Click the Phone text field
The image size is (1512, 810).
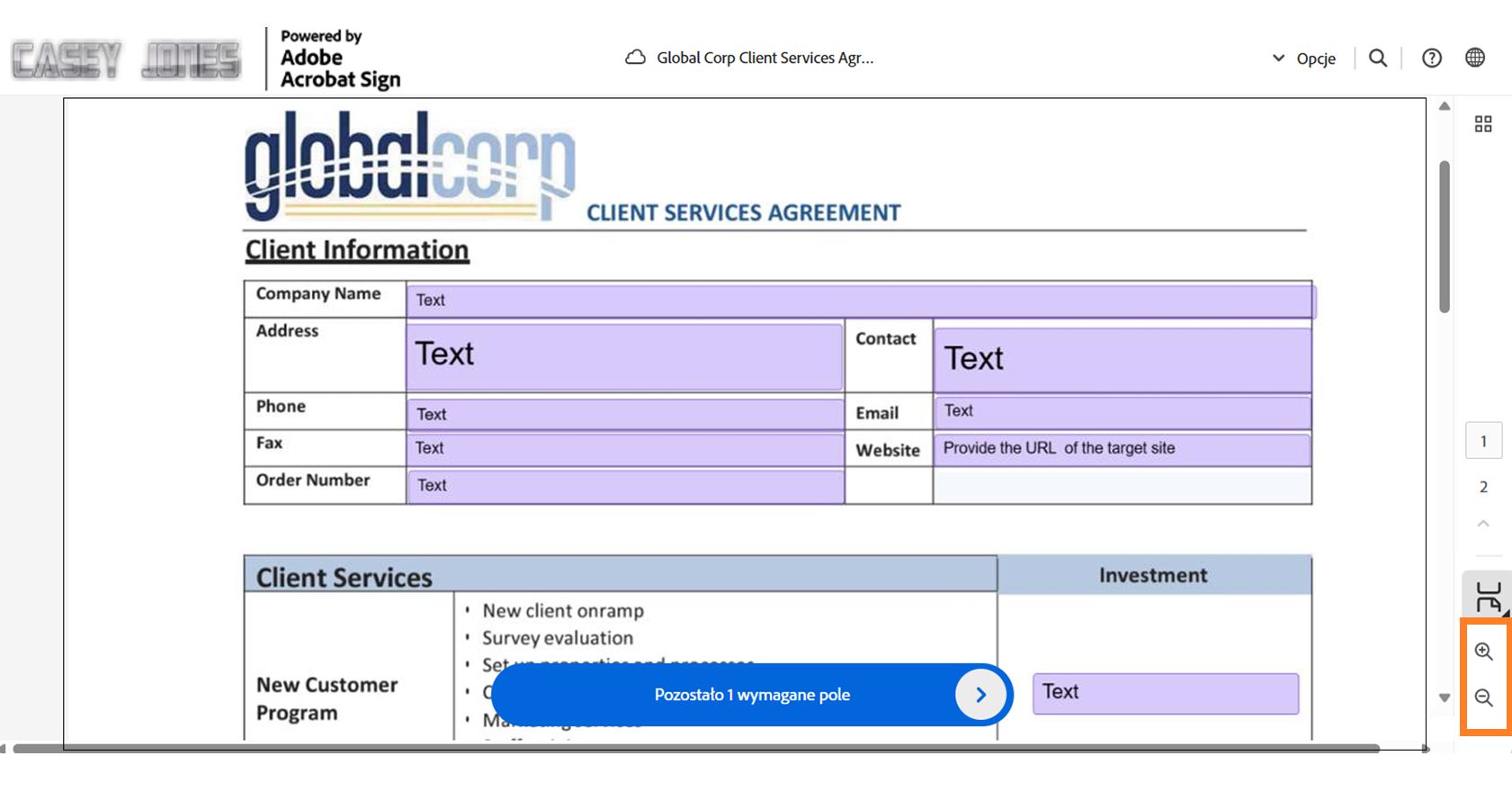click(624, 414)
